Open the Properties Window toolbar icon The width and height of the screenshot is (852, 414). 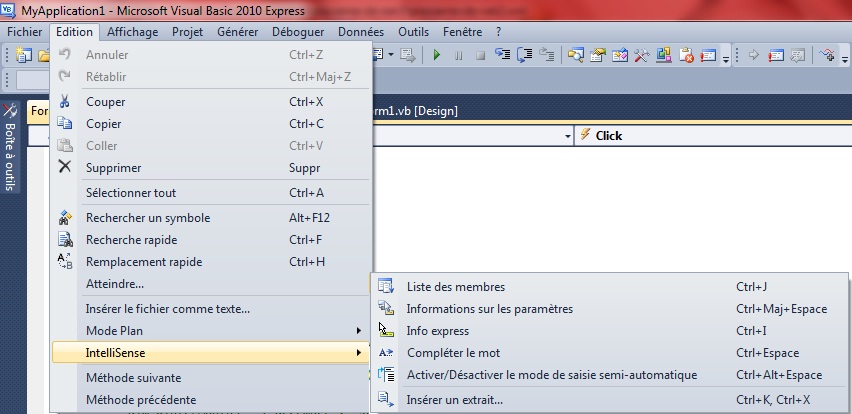click(598, 55)
